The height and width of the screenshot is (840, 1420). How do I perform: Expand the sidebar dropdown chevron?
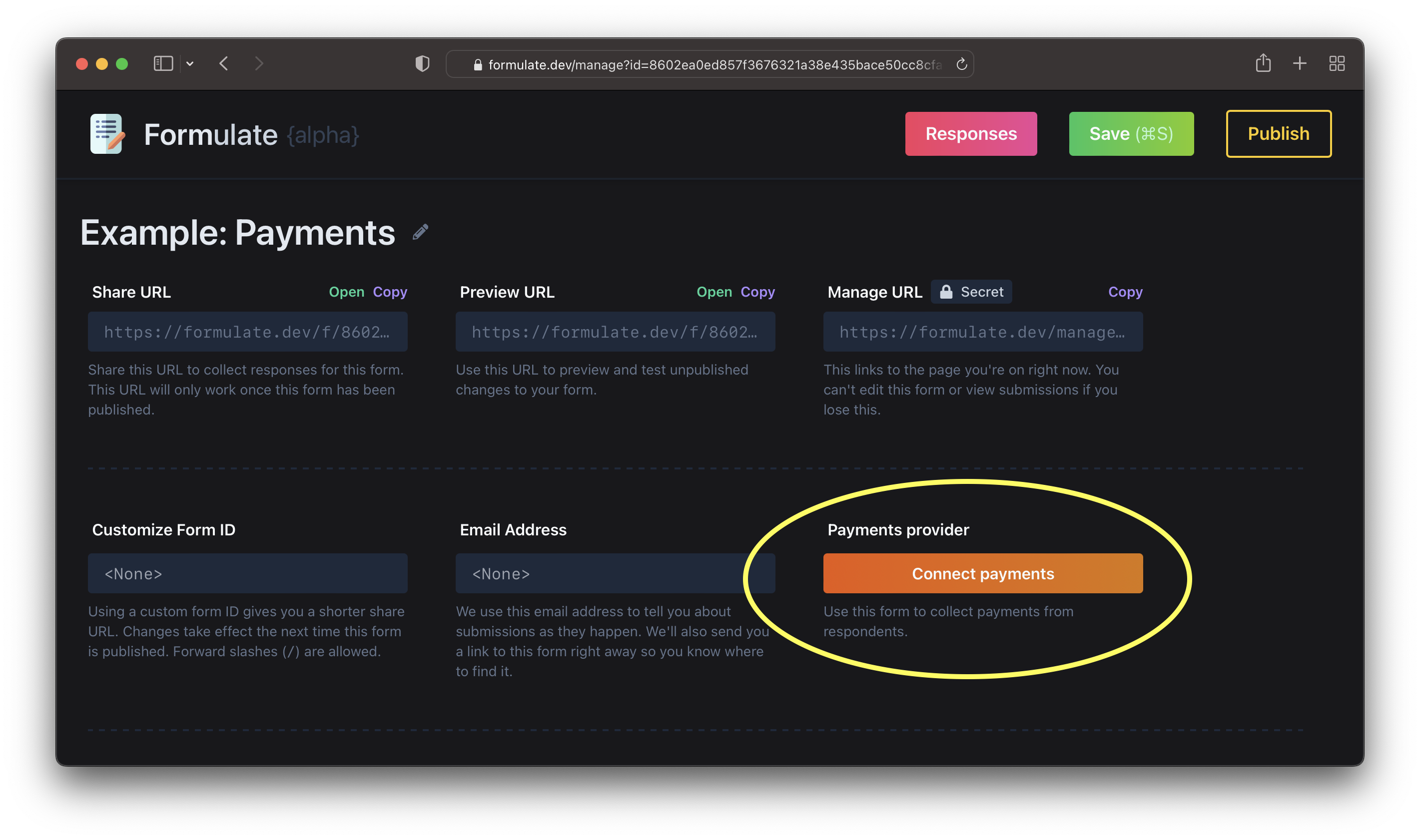point(190,64)
